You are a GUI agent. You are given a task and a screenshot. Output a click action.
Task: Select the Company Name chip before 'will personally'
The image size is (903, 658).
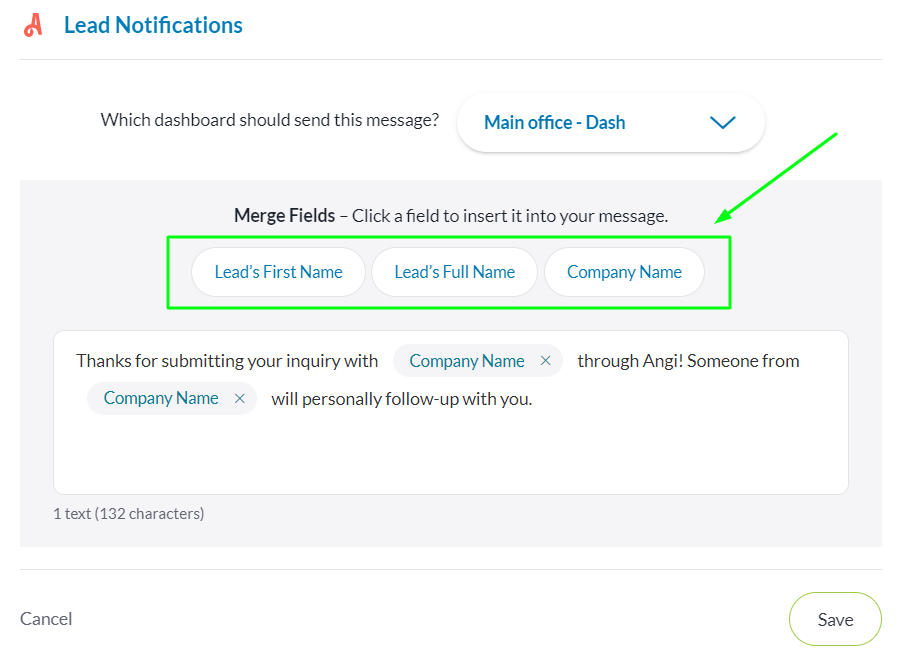(x=160, y=398)
